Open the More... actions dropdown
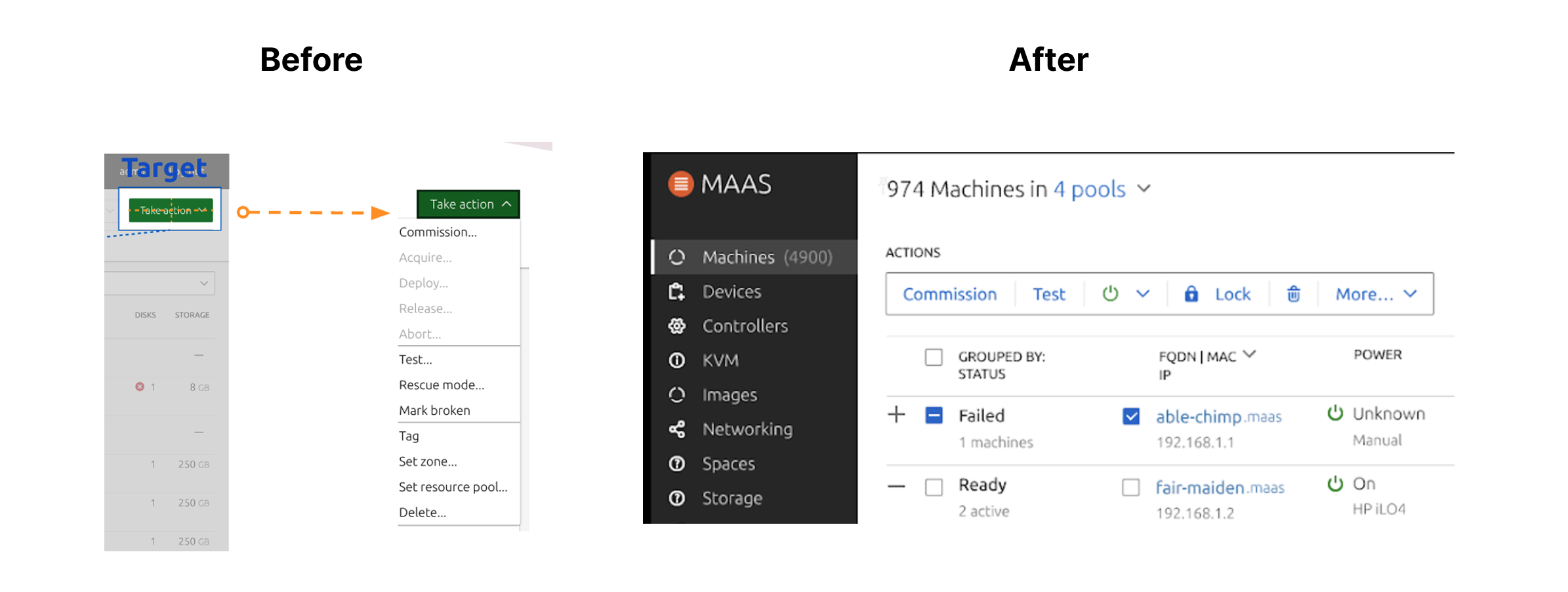The image size is (1568, 592). [x=1376, y=294]
